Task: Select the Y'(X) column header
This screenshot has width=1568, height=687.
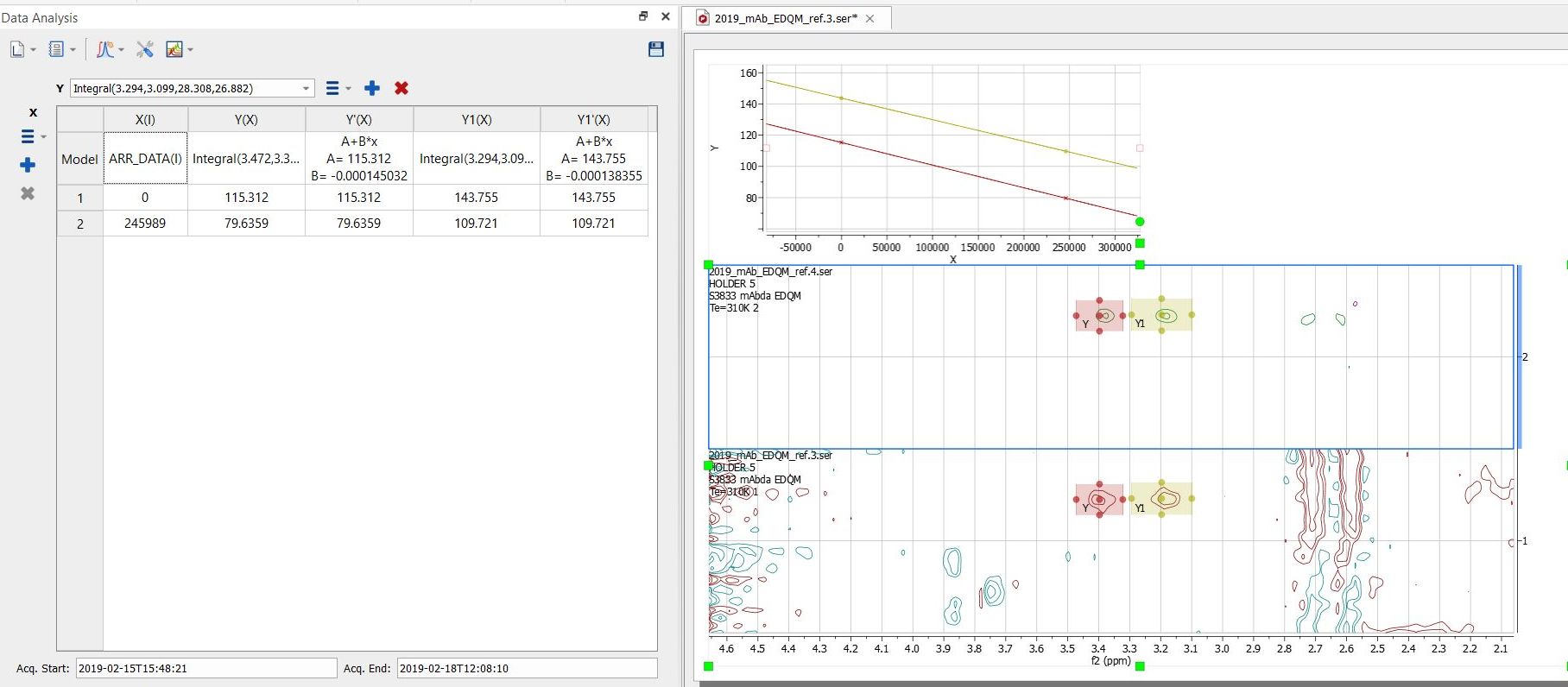Action: pyautogui.click(x=358, y=120)
